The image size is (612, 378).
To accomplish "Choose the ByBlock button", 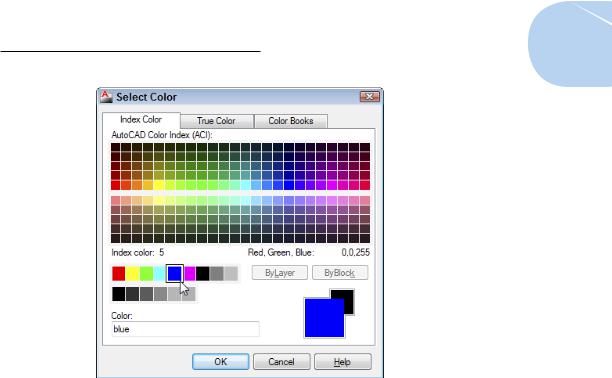I will (340, 273).
